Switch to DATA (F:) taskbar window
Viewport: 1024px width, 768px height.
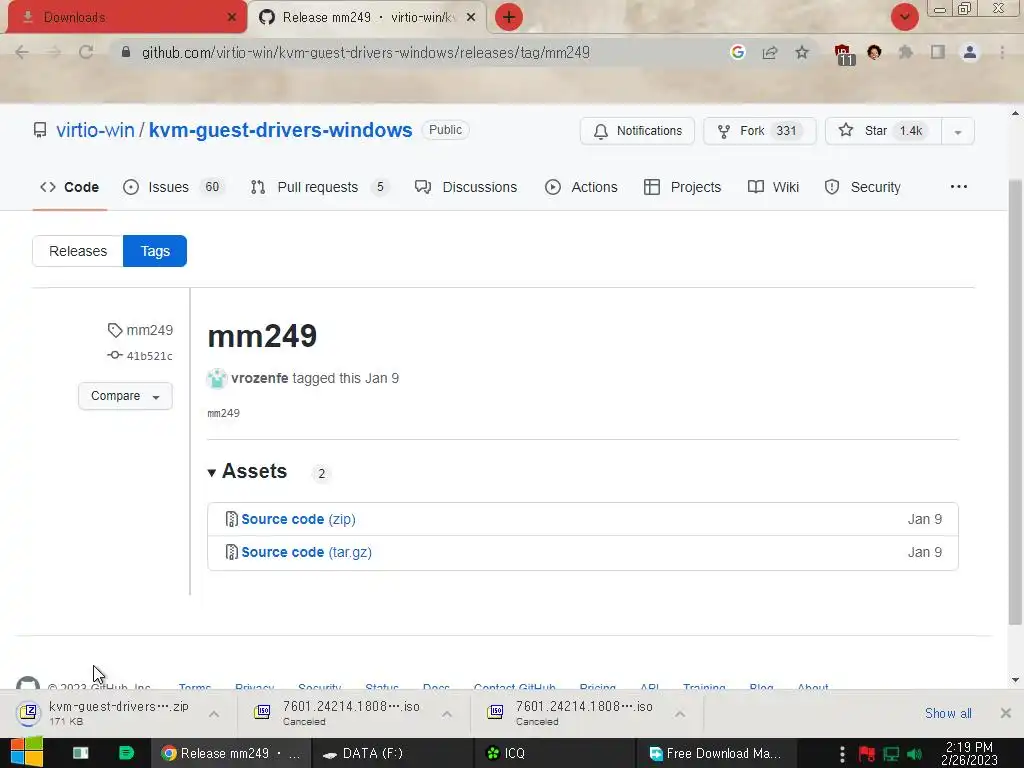(x=392, y=753)
